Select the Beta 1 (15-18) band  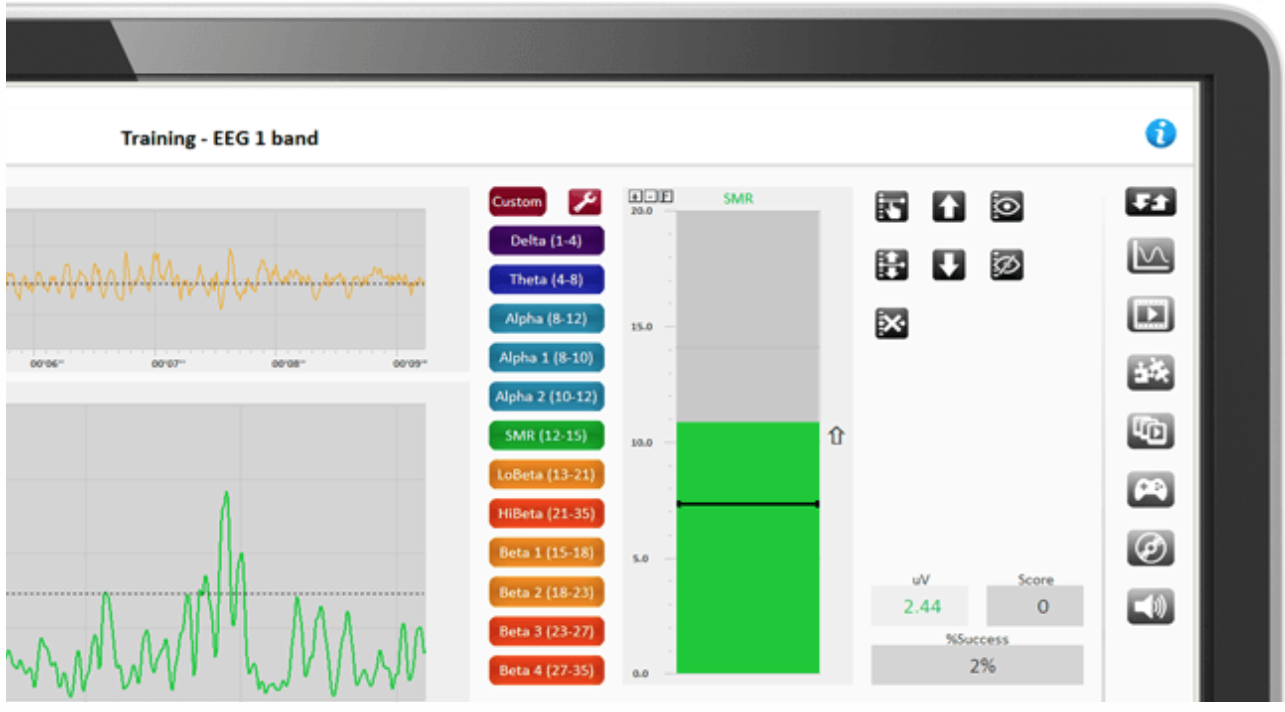pyautogui.click(x=547, y=553)
